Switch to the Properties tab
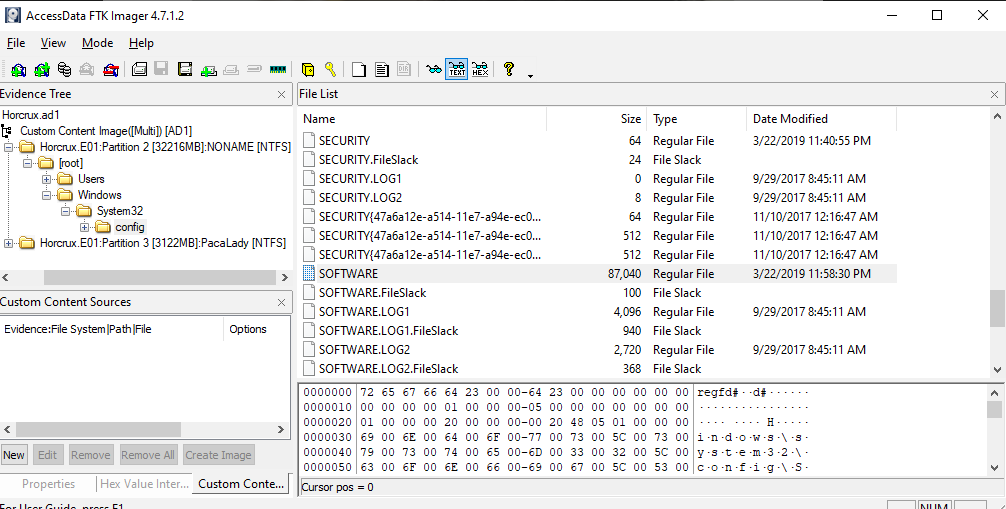The image size is (1006, 509). tap(48, 484)
